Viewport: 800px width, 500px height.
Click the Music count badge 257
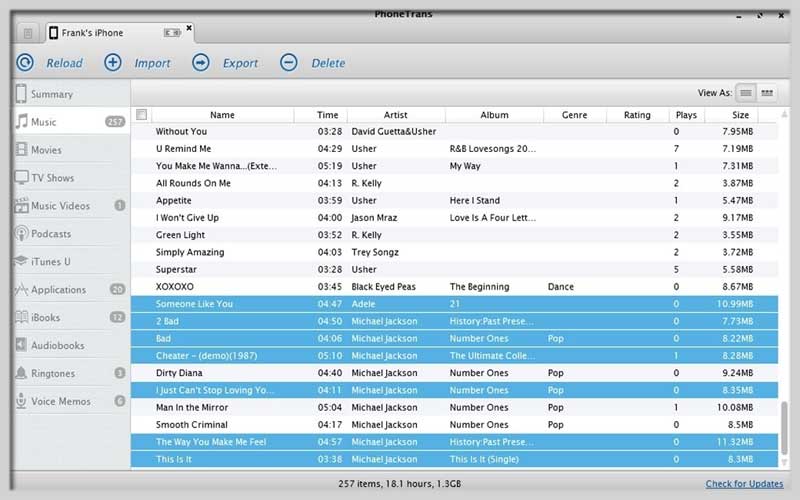tap(115, 121)
